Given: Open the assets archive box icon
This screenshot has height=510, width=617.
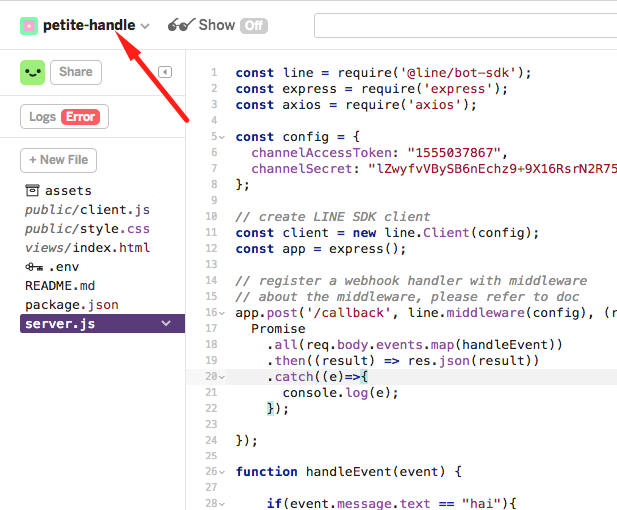Looking at the screenshot, I should click(x=32, y=190).
